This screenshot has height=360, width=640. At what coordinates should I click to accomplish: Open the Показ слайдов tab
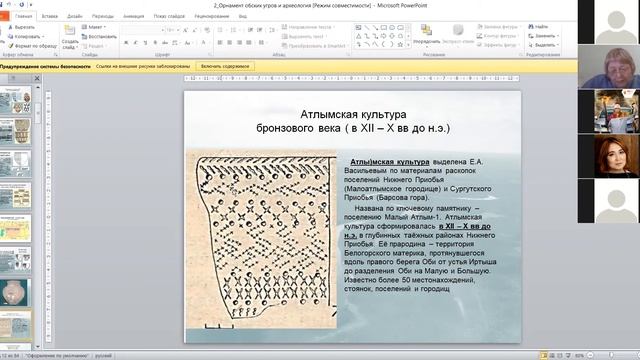coord(169,16)
